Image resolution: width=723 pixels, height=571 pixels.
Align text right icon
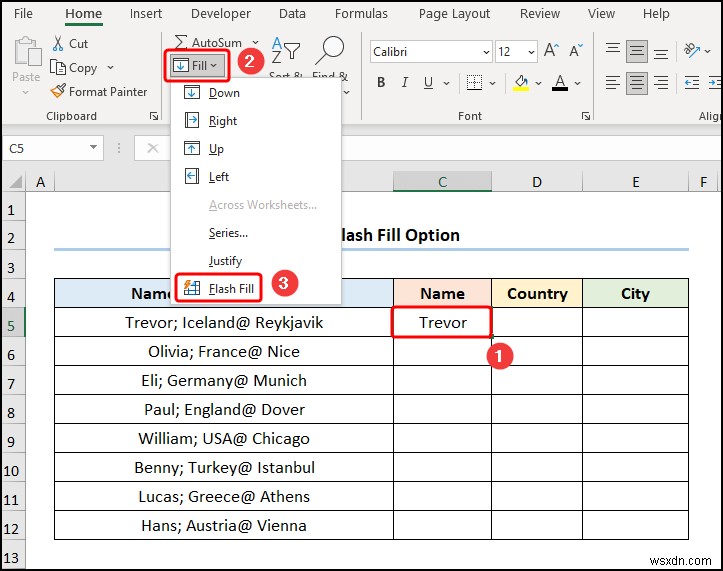661,83
